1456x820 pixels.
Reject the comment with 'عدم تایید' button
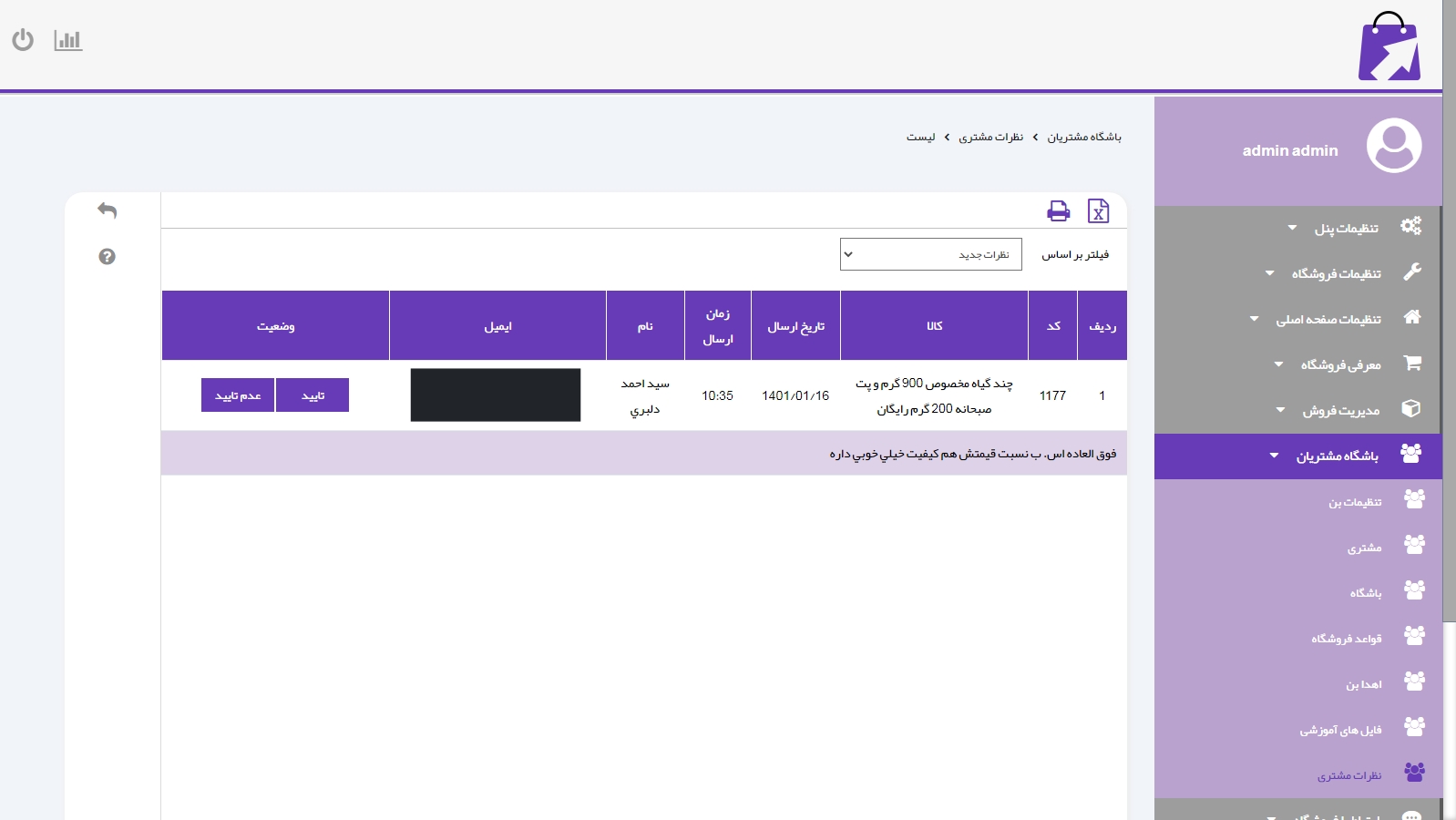point(238,395)
